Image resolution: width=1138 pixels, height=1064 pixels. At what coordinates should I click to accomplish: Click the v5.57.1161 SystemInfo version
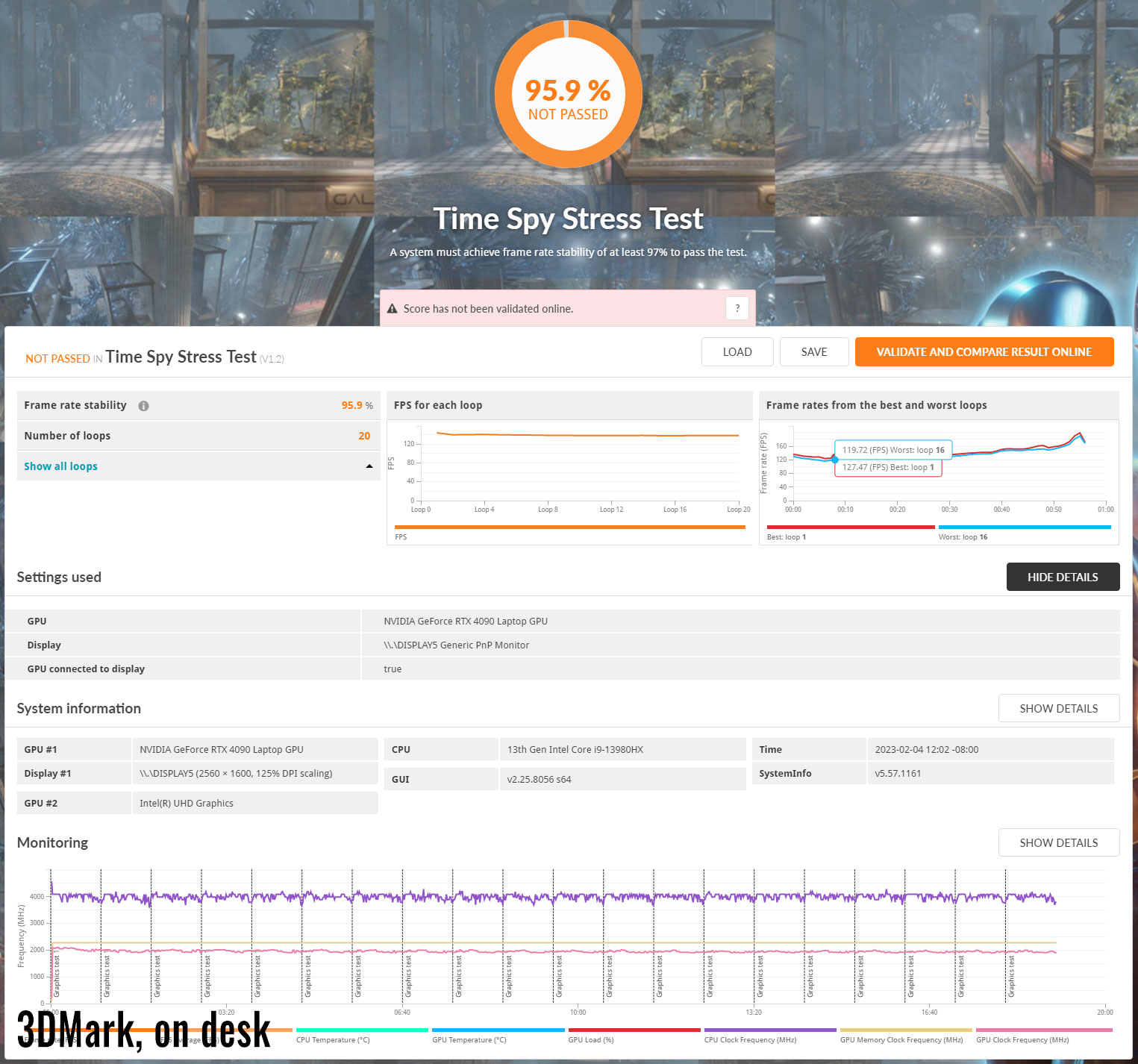tap(898, 773)
